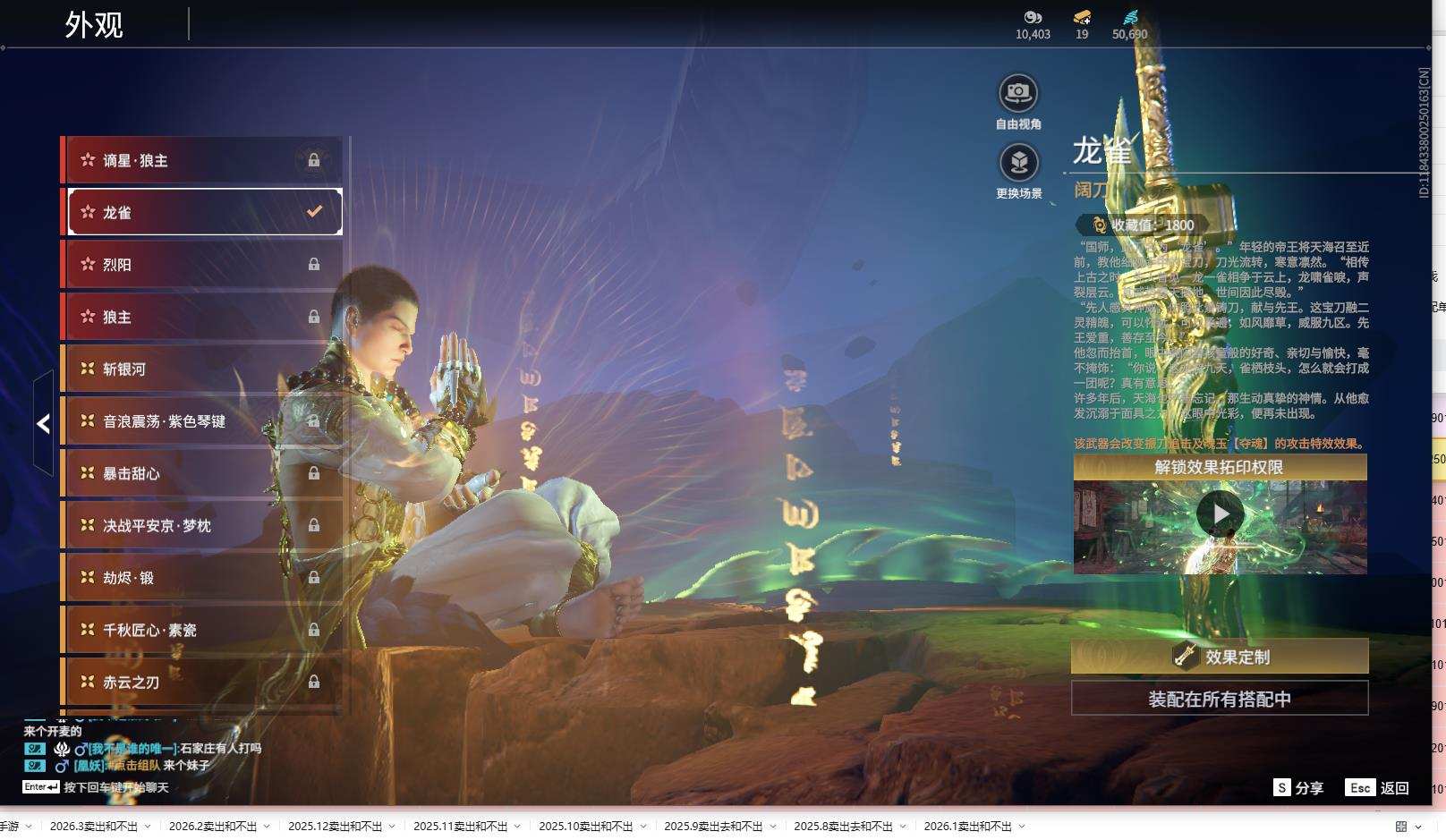
Task: Collapse the skin list with left arrow
Action: (43, 424)
